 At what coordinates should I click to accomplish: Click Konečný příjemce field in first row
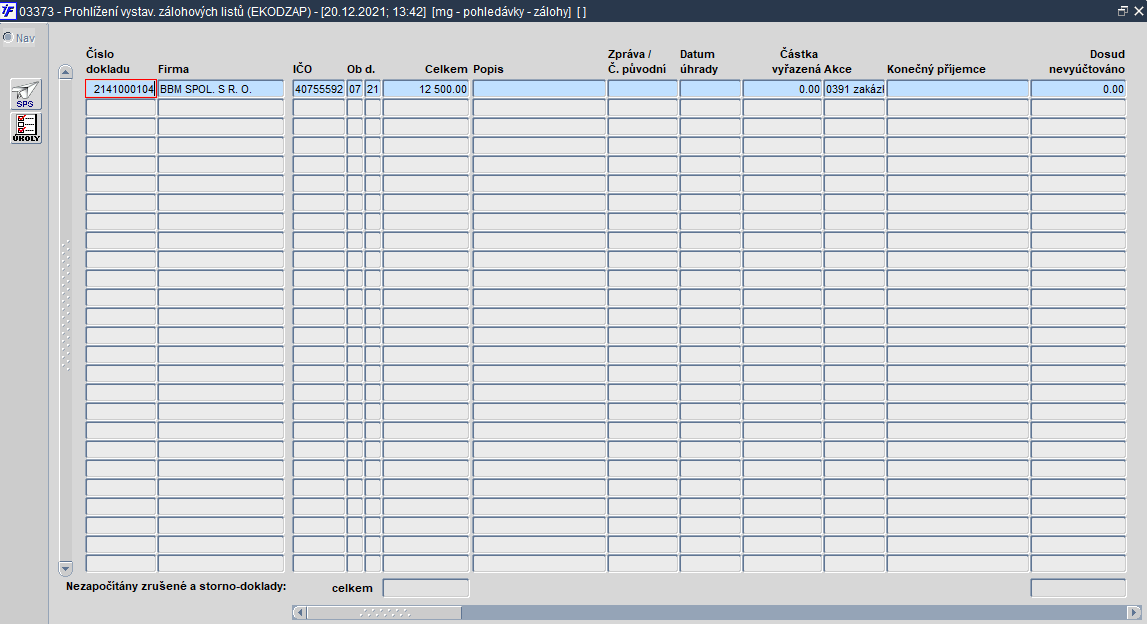pos(958,89)
